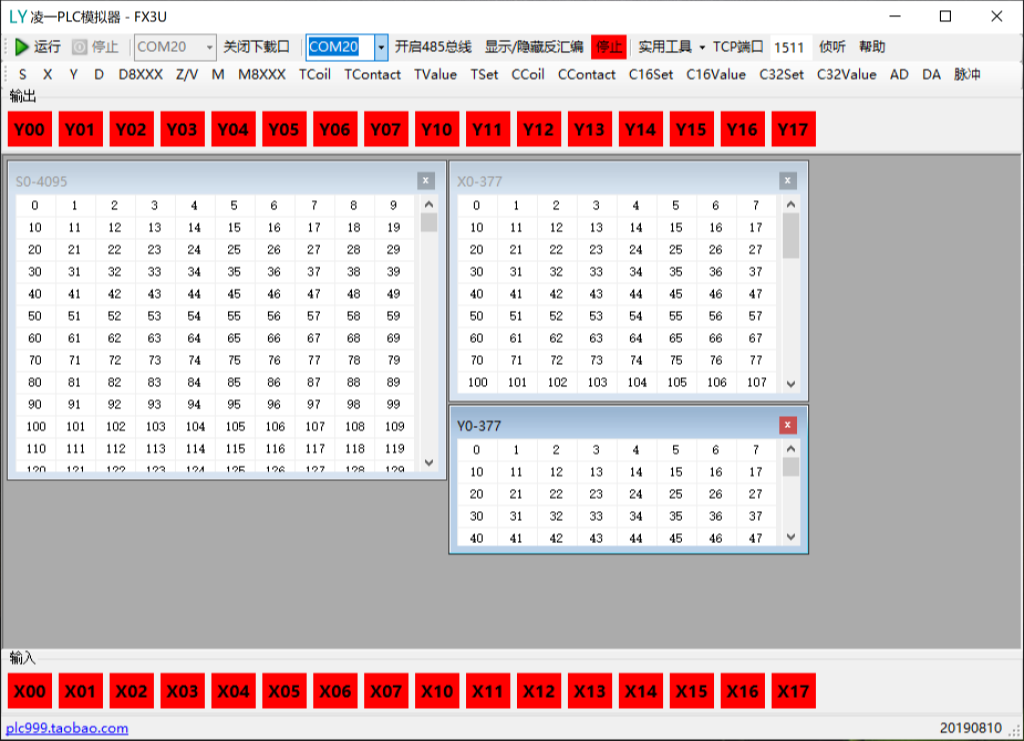Click the TCP port field showing 1511
1024x741 pixels.
(789, 47)
